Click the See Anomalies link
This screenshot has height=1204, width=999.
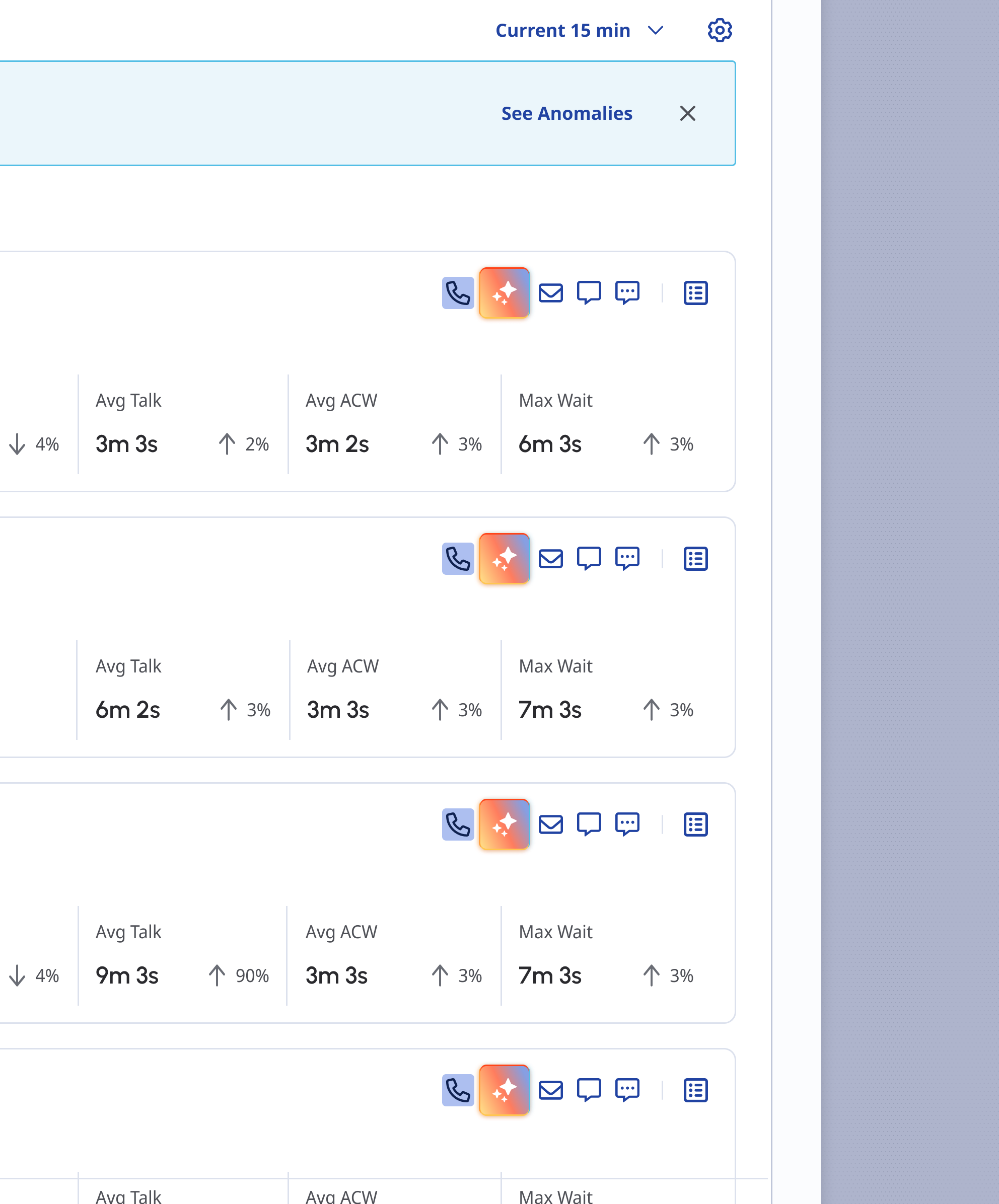pyautogui.click(x=566, y=114)
